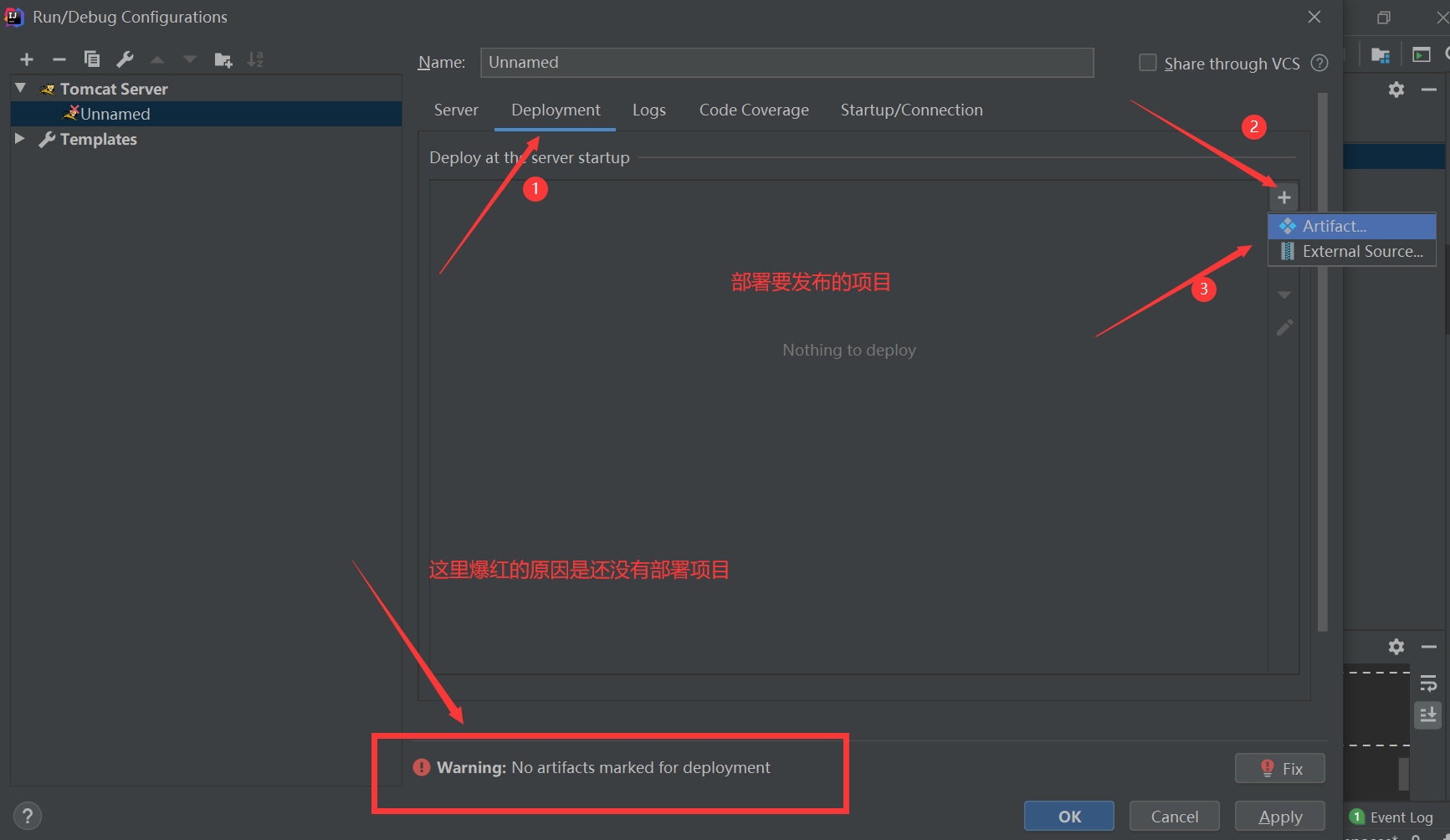Viewport: 1450px width, 840px height.
Task: Switch to the Server tab
Action: point(456,110)
